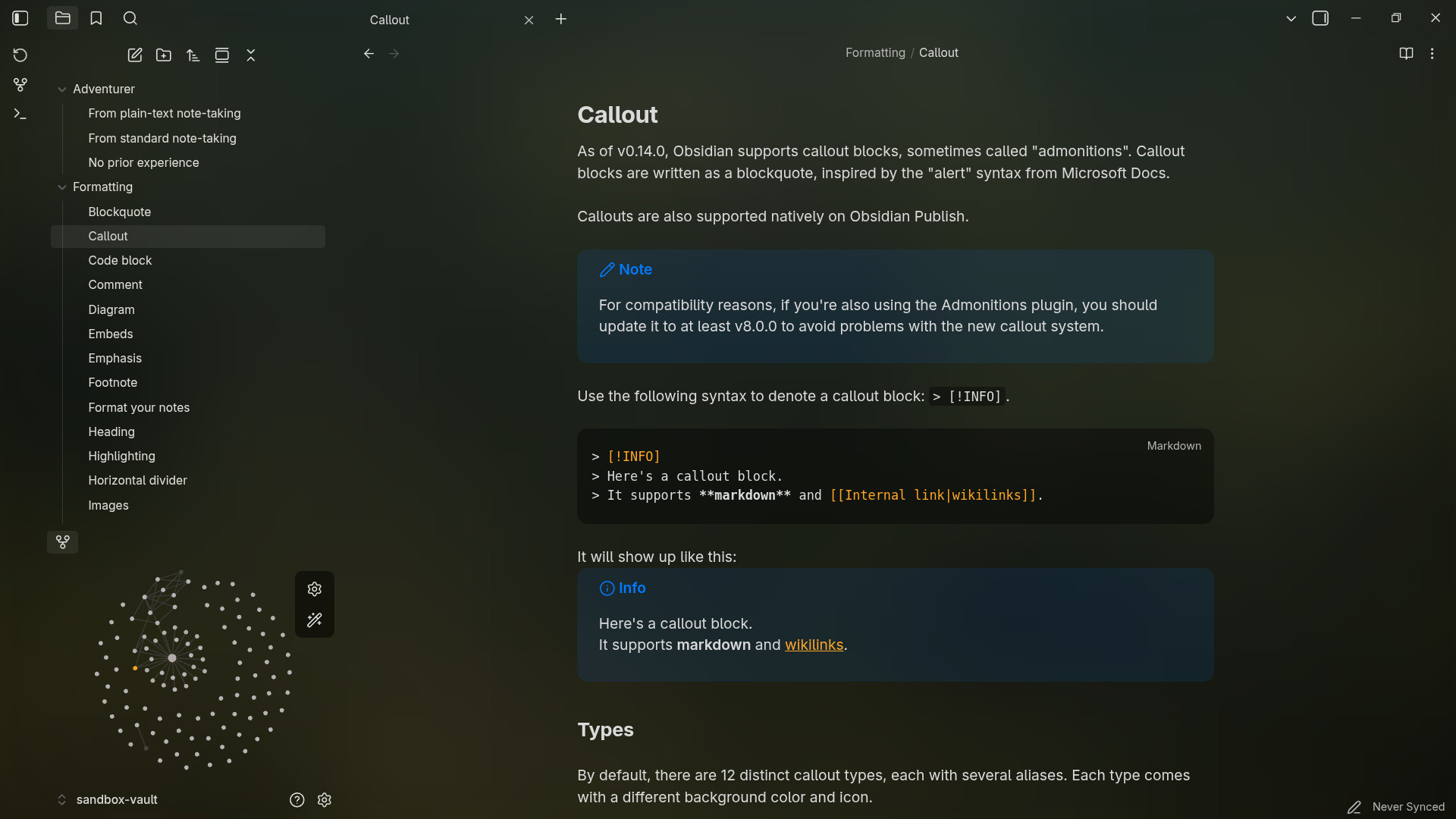The image size is (1456, 819).
Task: Collapse the Adventurer folder
Action: pyautogui.click(x=62, y=89)
